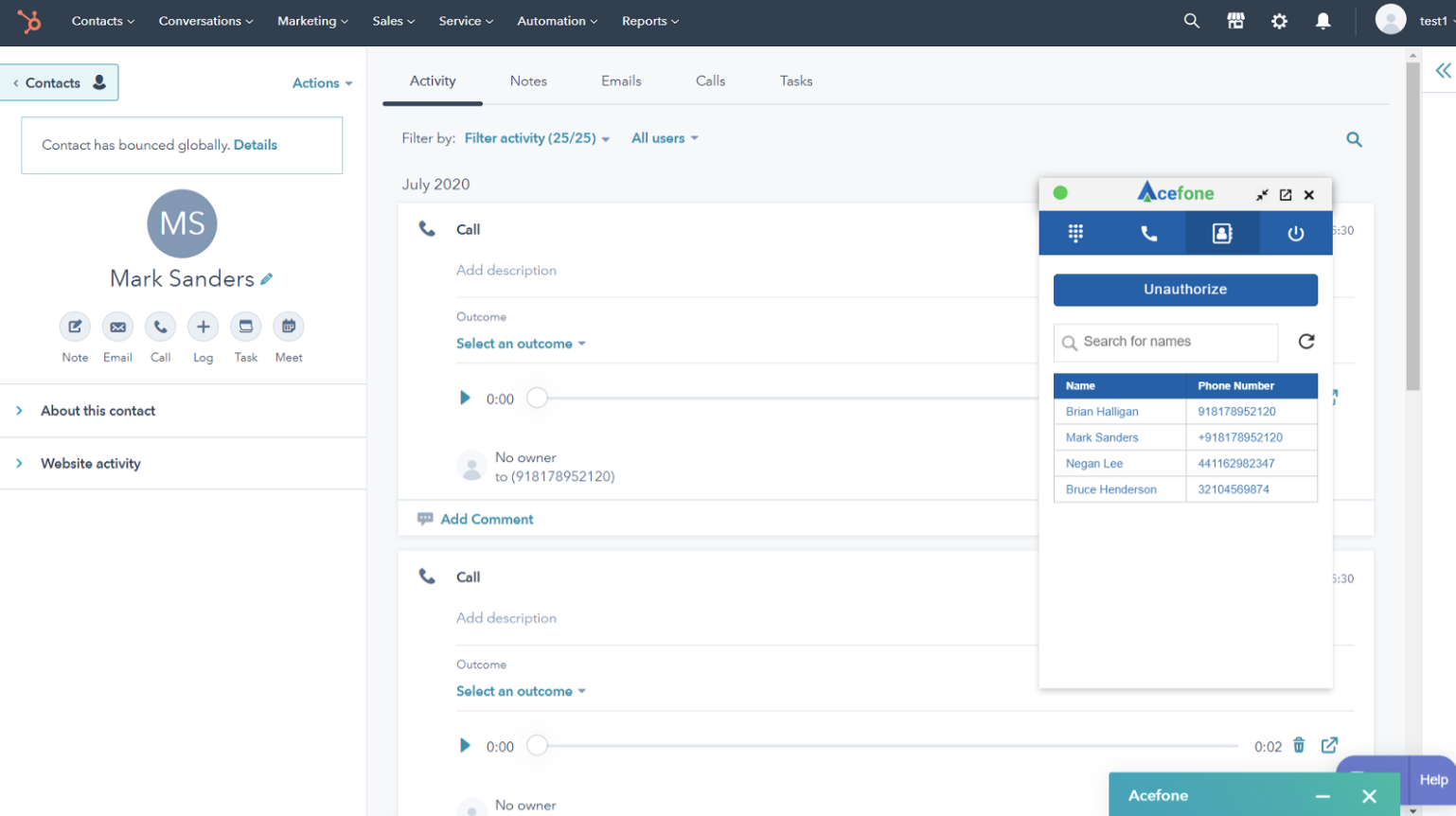Open the Acefone contacts tab
The width and height of the screenshot is (1456, 816).
point(1222,233)
